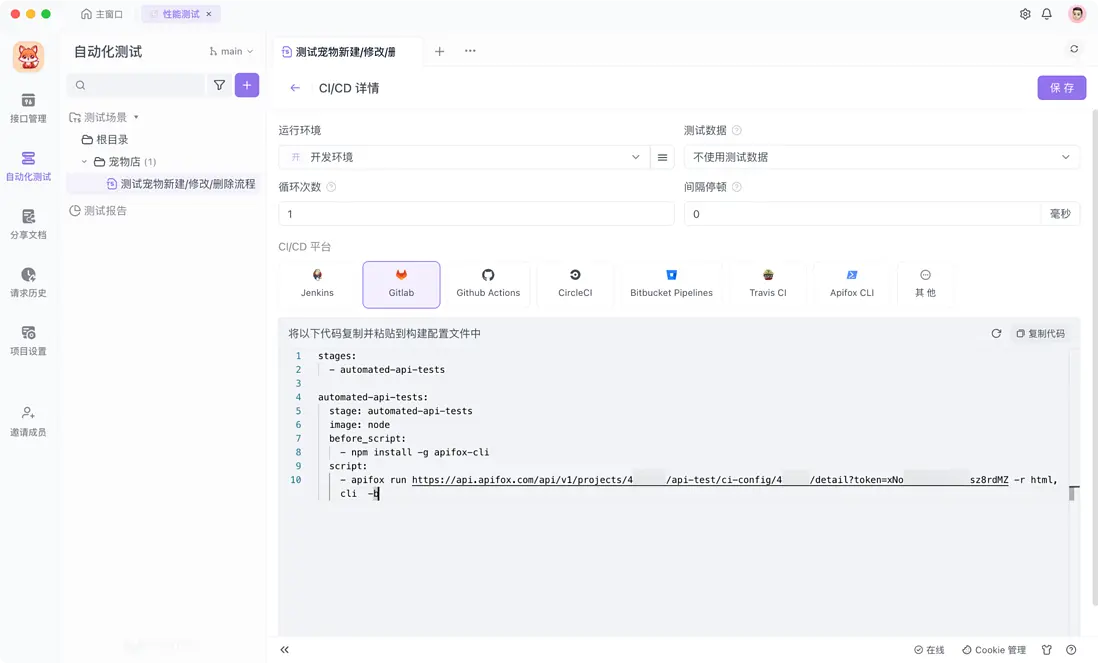Open the 测试数据 dropdown
This screenshot has width=1098, height=663.
[882, 158]
